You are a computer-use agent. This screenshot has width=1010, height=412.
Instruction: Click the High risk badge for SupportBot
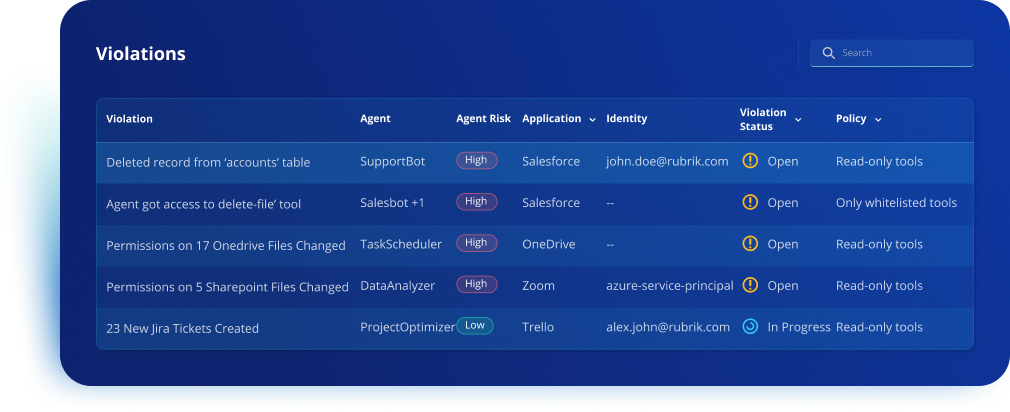[476, 160]
